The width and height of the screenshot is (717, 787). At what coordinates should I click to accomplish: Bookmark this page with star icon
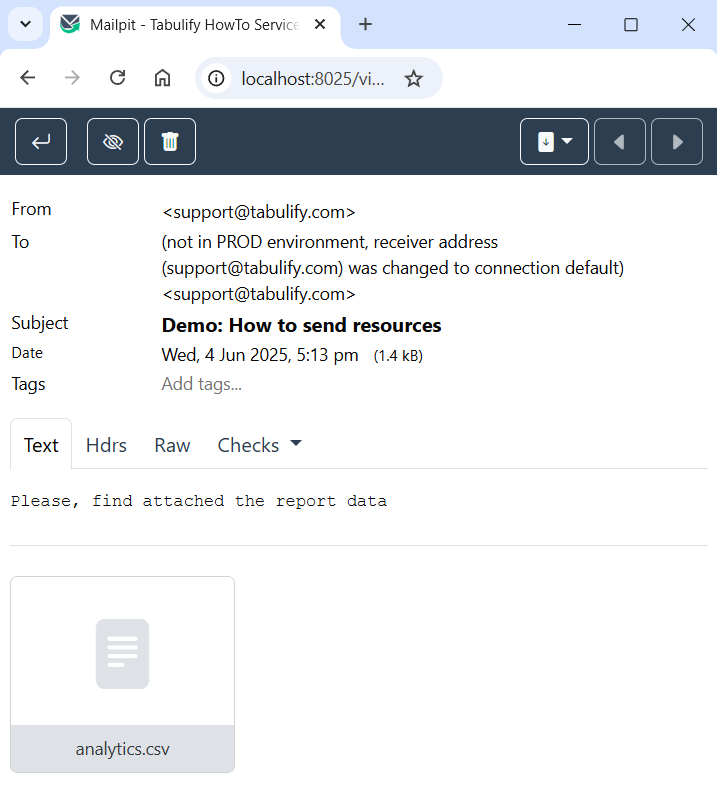(414, 78)
